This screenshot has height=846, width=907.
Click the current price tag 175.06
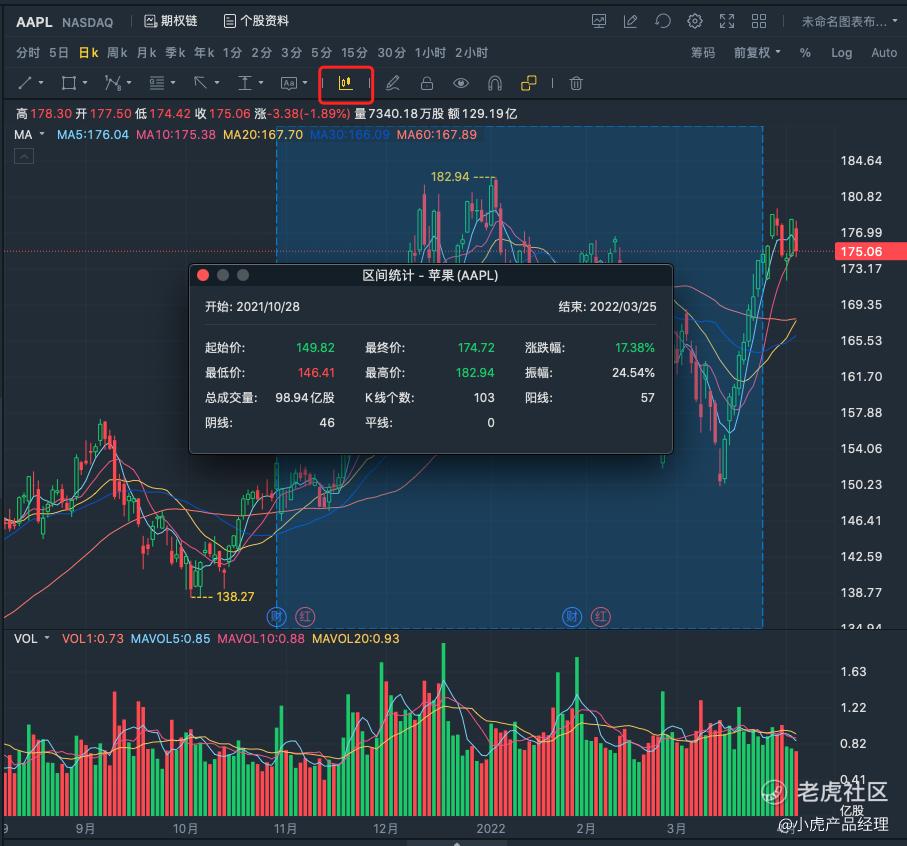click(x=870, y=252)
